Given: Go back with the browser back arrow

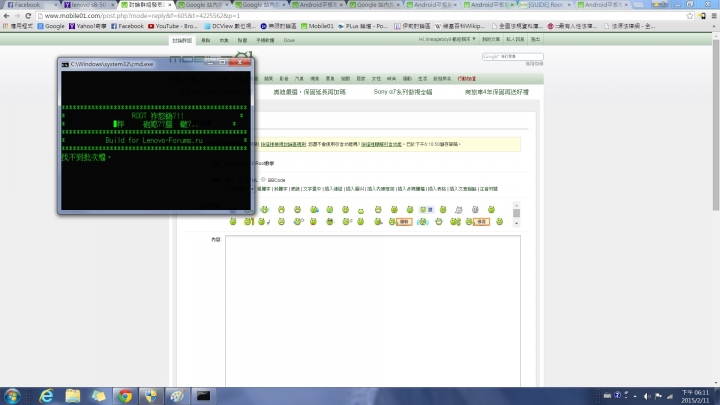Looking at the screenshot, I should tap(6, 16).
